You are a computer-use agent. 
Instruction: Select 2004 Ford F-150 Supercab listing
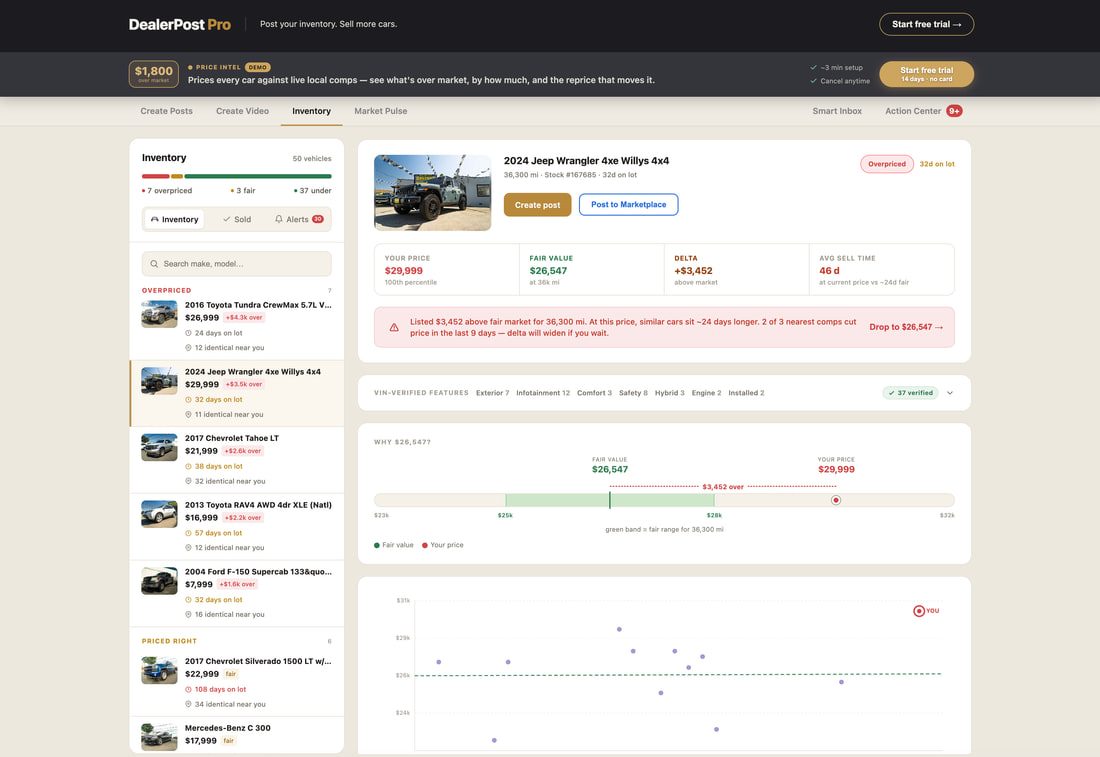236,593
